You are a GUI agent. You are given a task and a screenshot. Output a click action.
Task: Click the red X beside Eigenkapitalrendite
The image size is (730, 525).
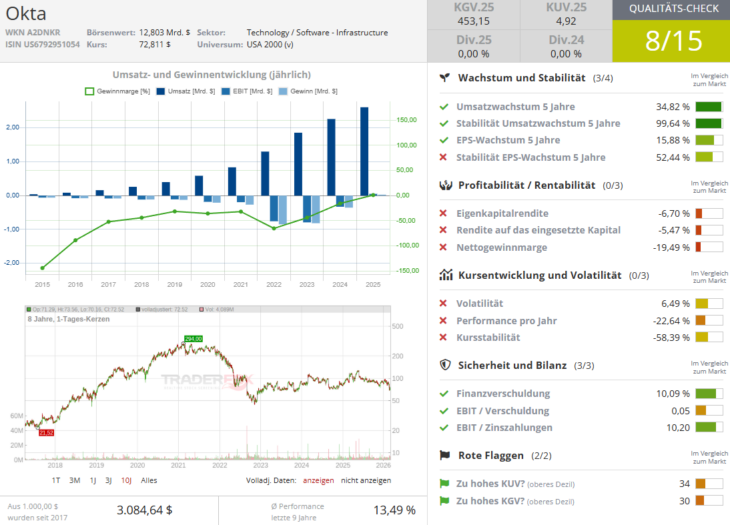click(x=444, y=213)
